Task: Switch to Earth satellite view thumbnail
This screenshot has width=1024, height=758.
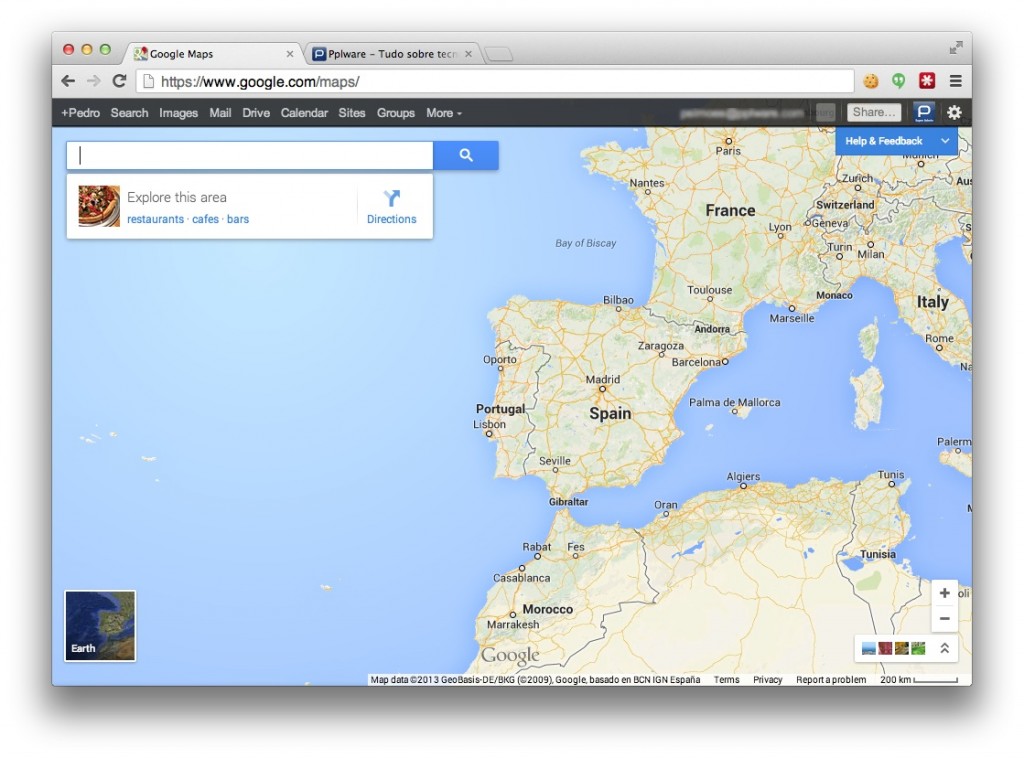Action: [100, 625]
